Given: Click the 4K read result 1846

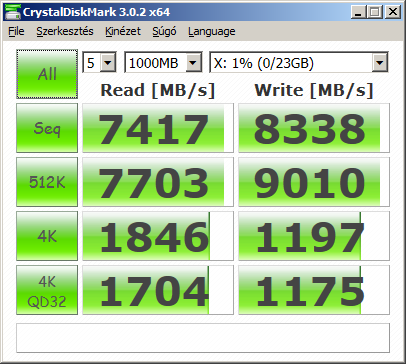Looking at the screenshot, I should point(158,236).
